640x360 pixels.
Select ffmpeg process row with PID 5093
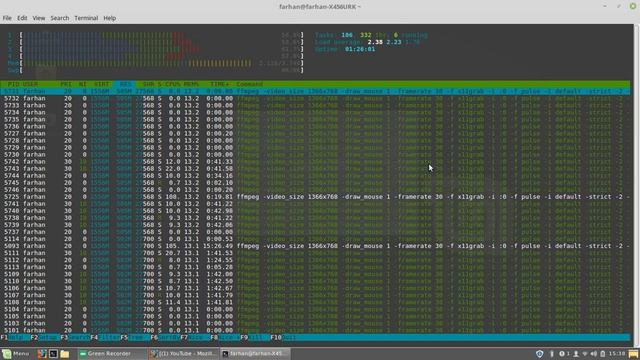point(315,246)
